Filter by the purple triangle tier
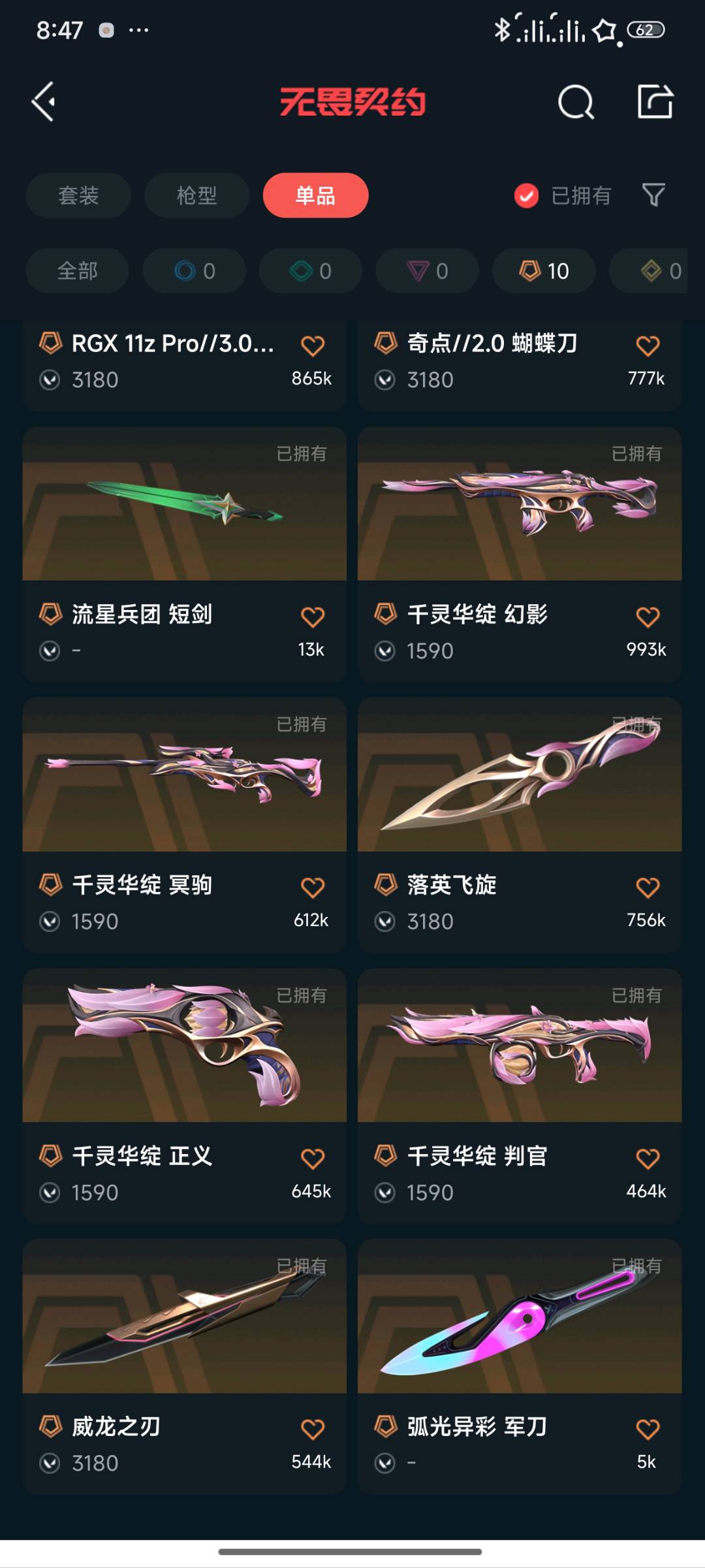This screenshot has width=705, height=1568. 427,270
